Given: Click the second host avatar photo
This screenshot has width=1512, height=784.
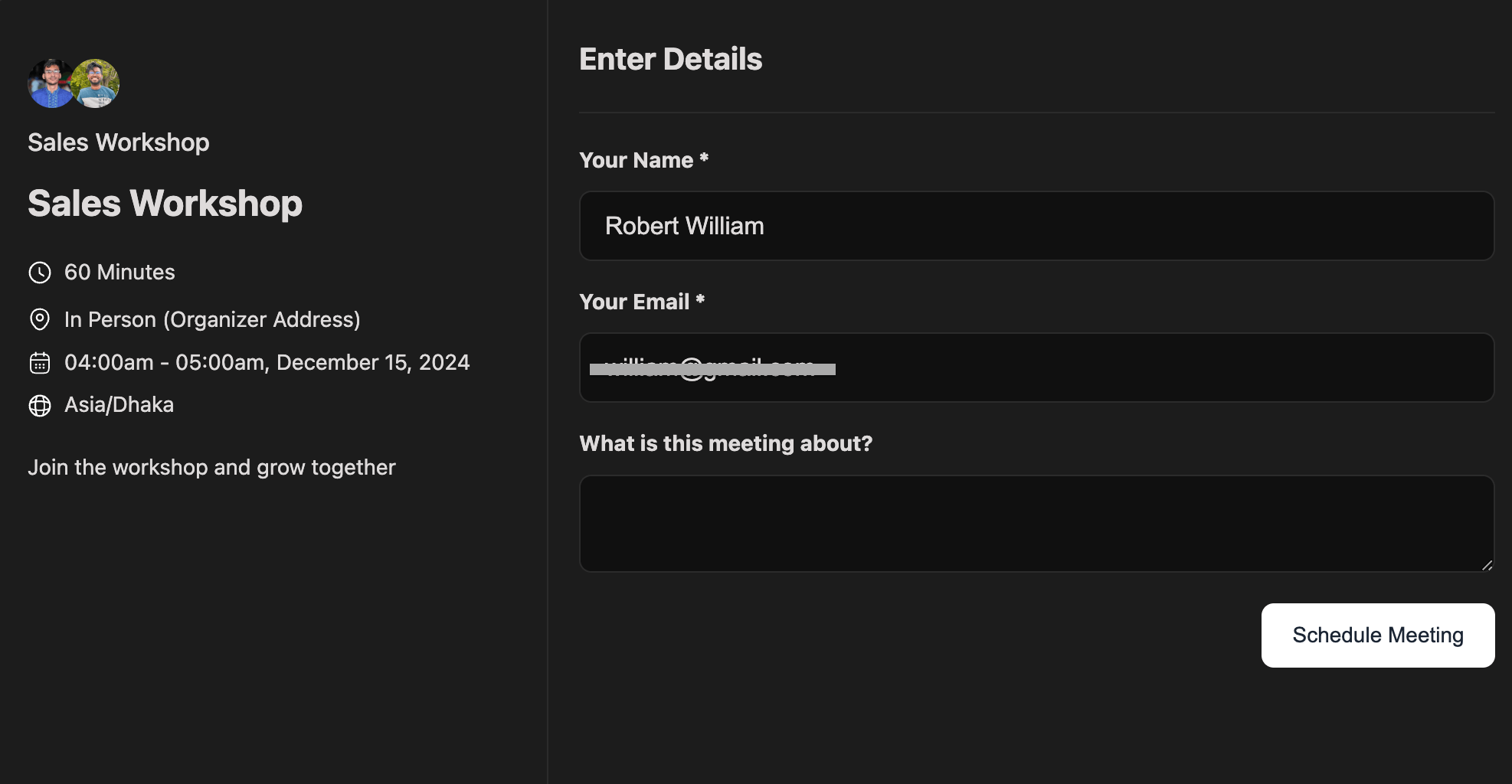Looking at the screenshot, I should 97,83.
